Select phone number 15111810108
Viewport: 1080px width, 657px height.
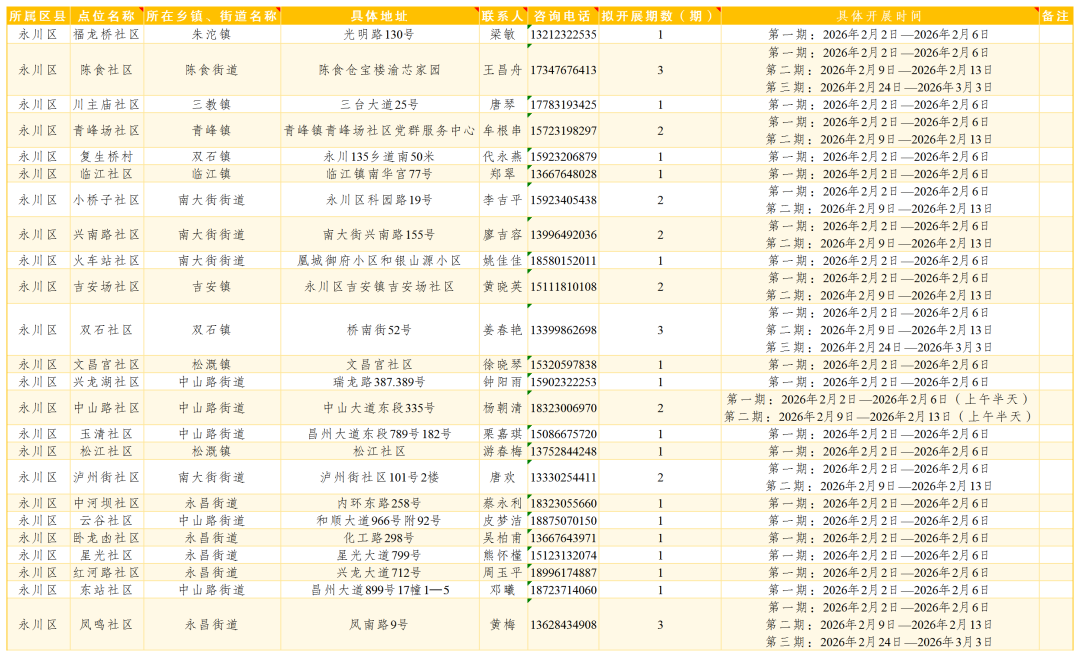(563, 286)
